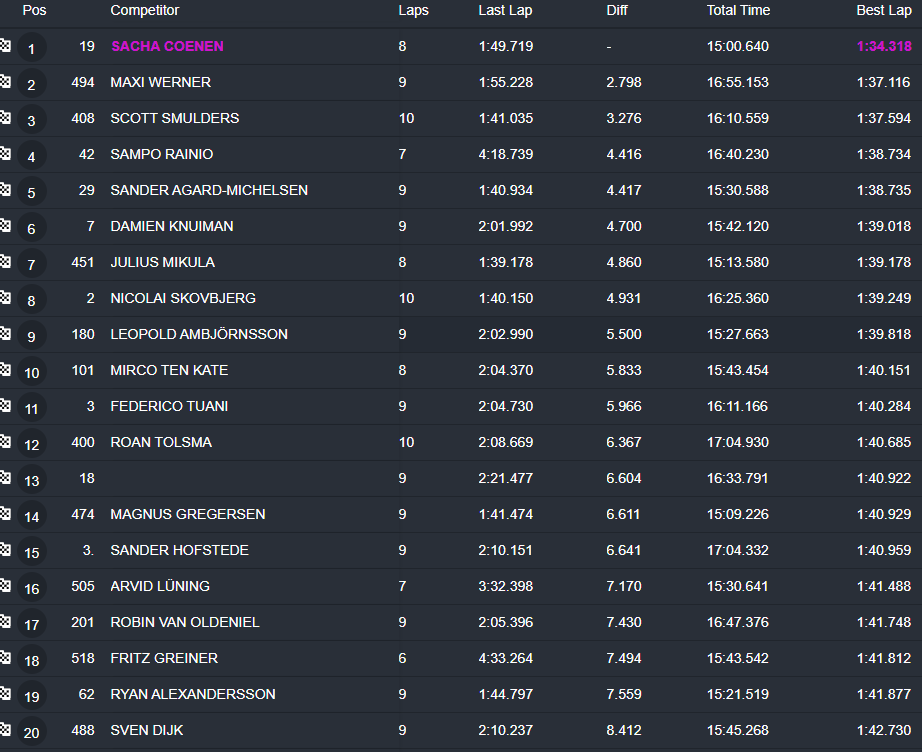Click the Total Time column header
The width and height of the screenshot is (922, 752).
739,11
